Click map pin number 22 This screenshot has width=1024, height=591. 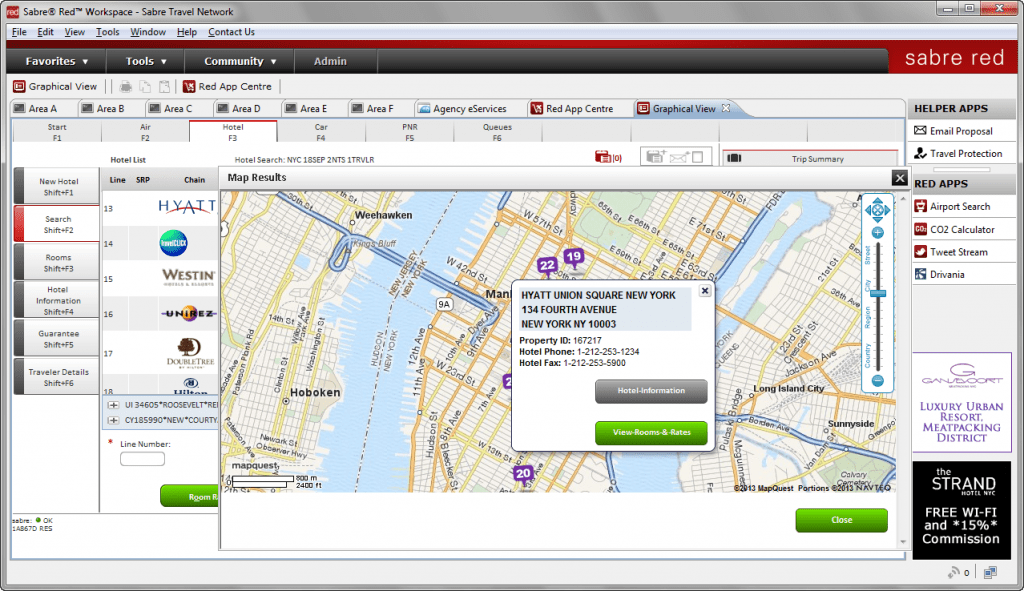pos(547,266)
